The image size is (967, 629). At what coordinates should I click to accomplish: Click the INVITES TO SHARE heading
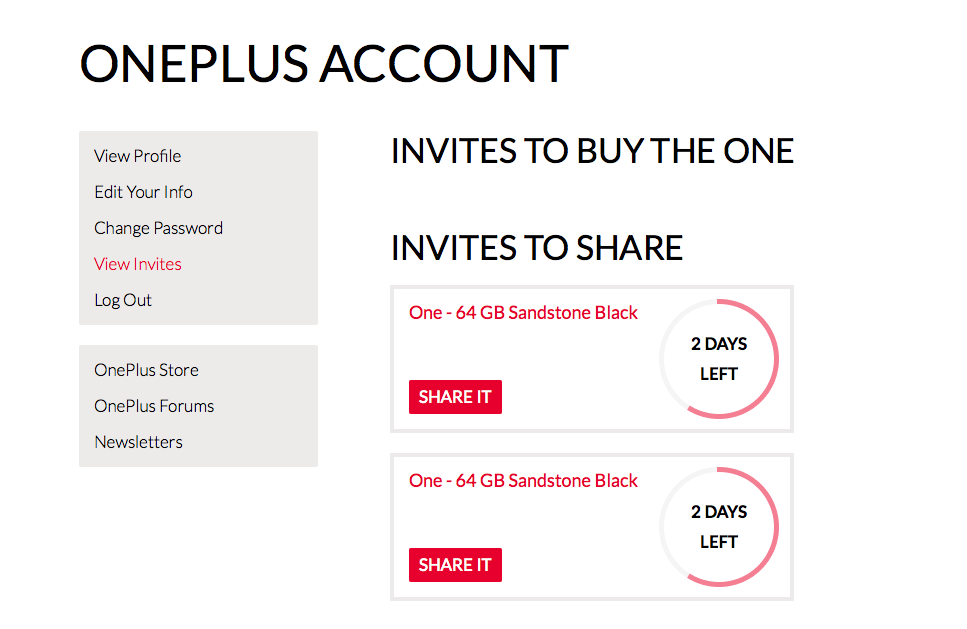tap(537, 247)
